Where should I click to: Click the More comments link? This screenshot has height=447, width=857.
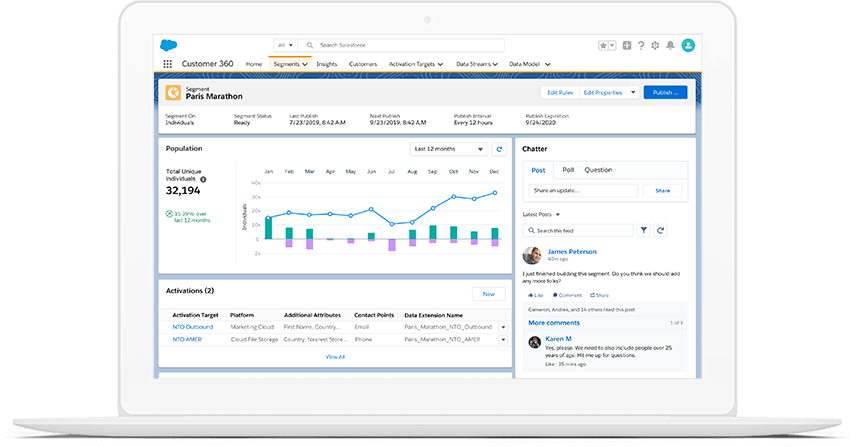click(x=554, y=323)
